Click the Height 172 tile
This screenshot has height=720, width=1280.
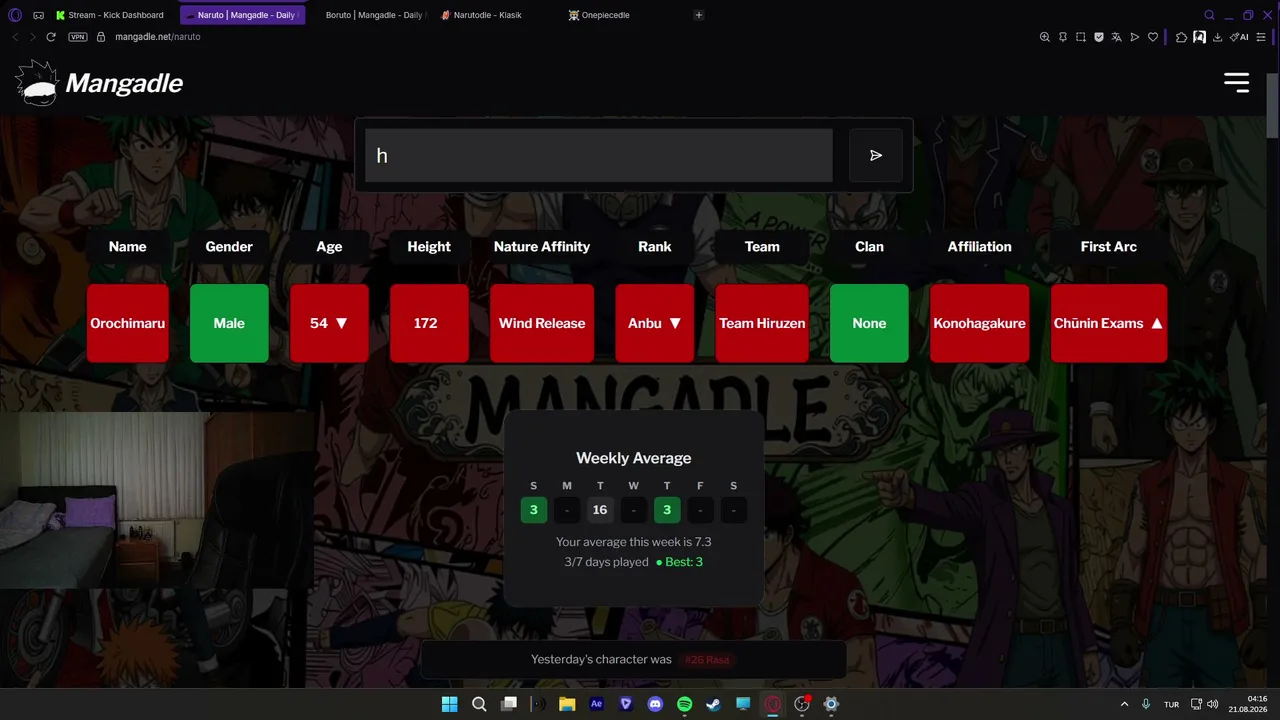coord(429,323)
